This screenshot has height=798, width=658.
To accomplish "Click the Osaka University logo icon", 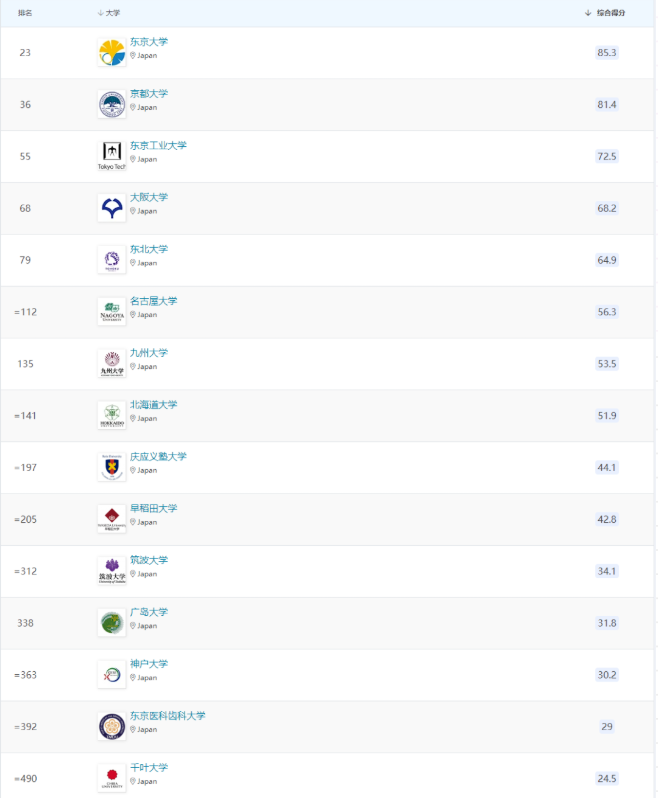I will click(112, 207).
